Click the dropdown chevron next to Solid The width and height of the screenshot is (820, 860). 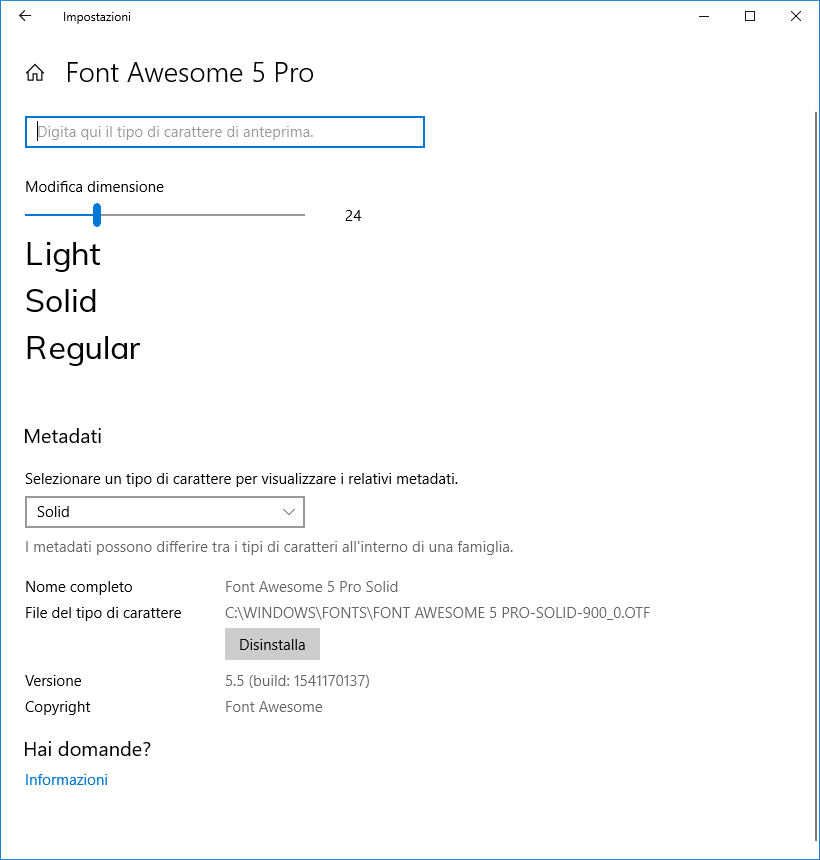pos(290,511)
